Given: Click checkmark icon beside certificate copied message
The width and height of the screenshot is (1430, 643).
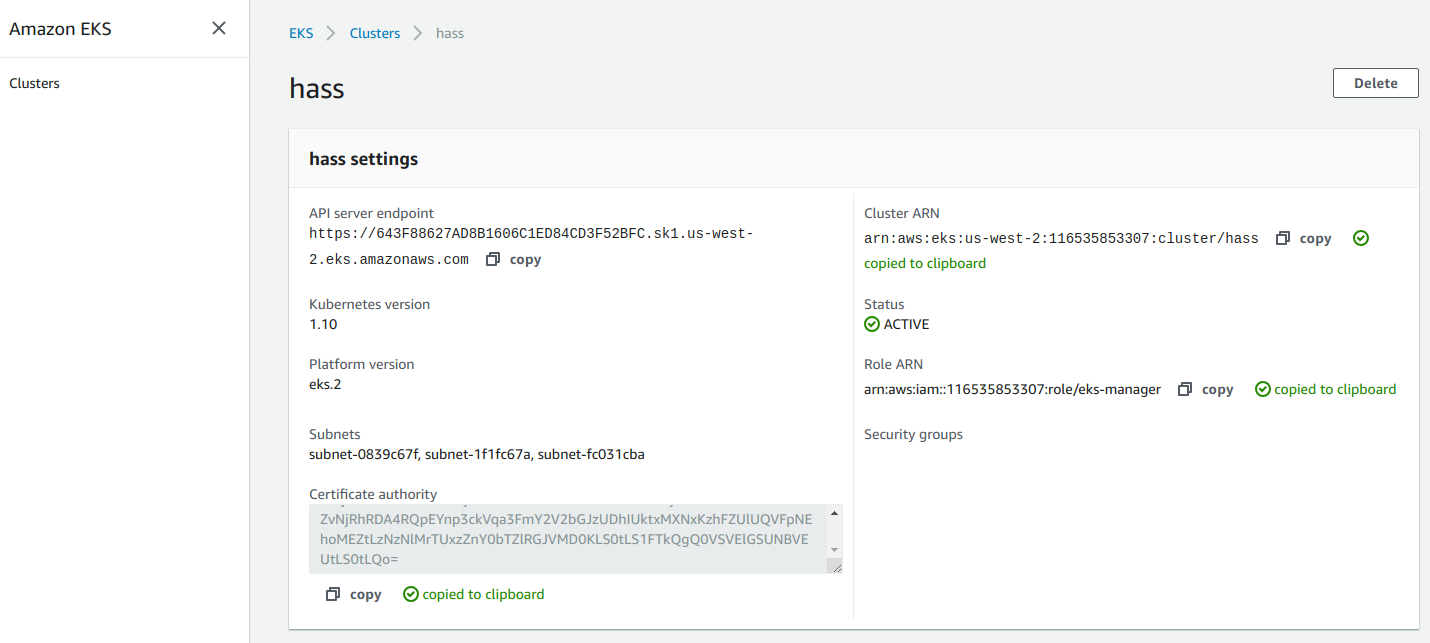Looking at the screenshot, I should pyautogui.click(x=410, y=594).
